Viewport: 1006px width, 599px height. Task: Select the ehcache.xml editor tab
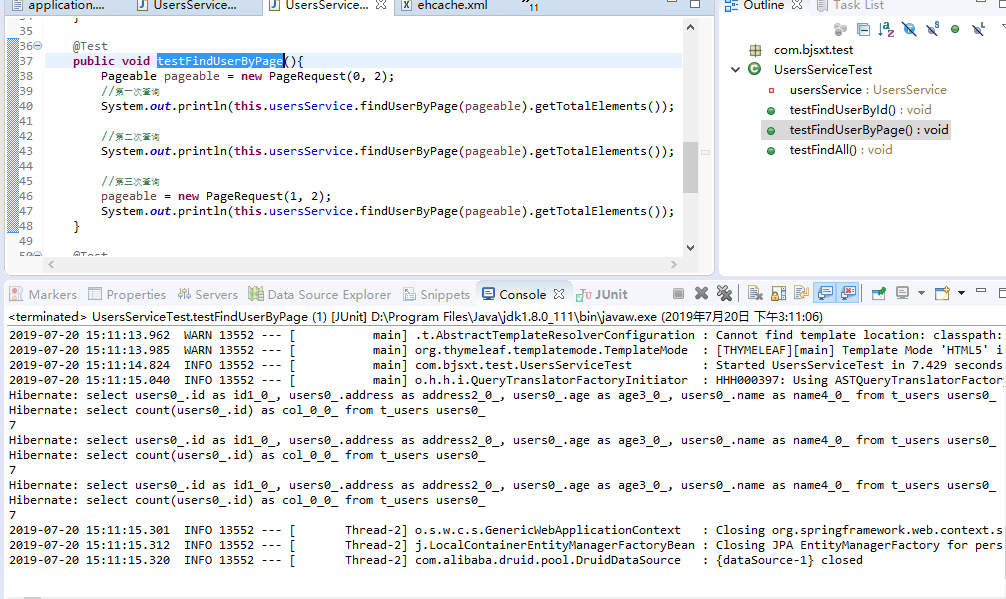[x=444, y=5]
